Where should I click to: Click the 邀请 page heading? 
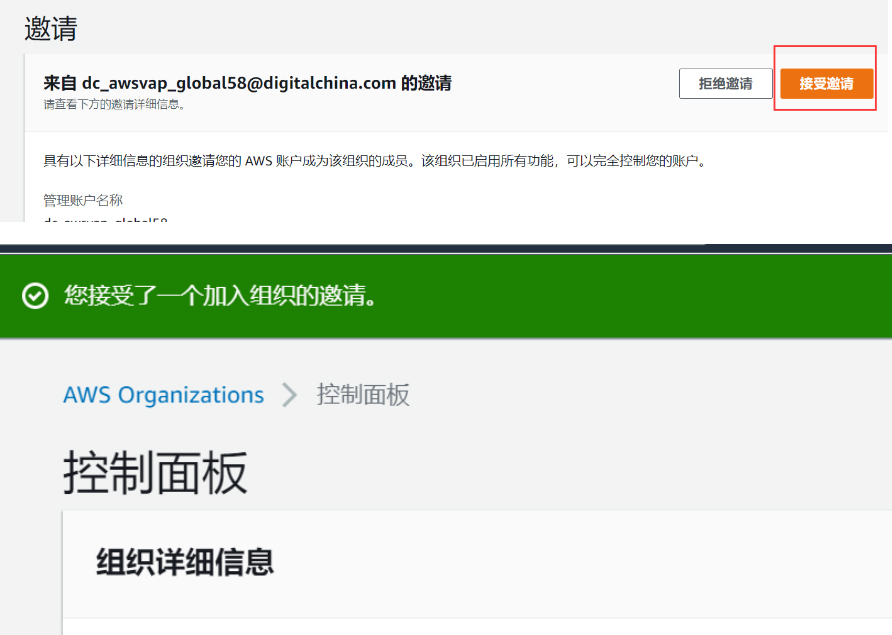(51, 28)
